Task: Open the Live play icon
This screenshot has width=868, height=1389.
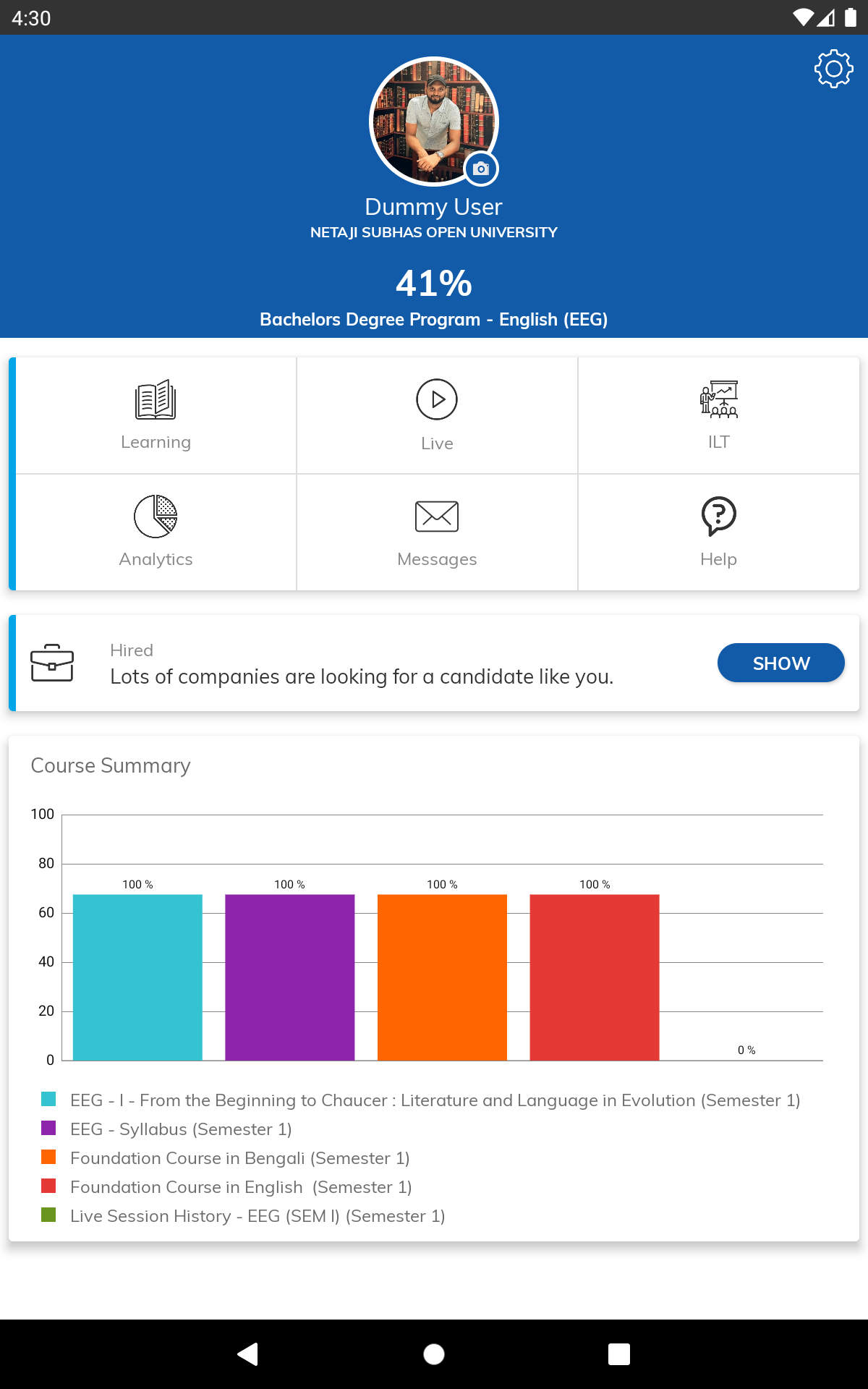Action: (x=437, y=399)
